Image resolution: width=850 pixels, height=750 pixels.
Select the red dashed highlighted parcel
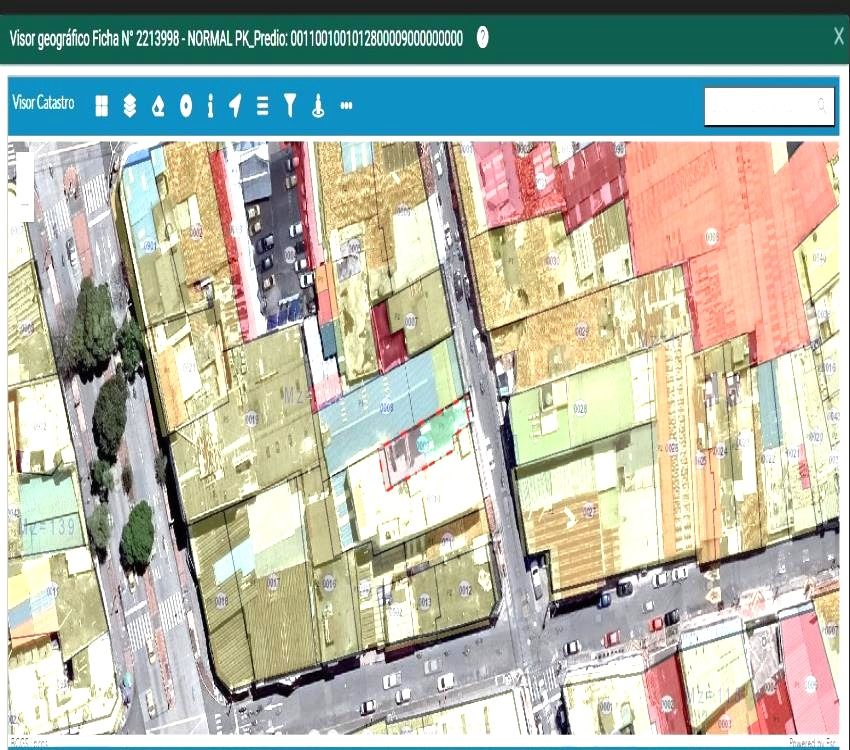tap(425, 443)
